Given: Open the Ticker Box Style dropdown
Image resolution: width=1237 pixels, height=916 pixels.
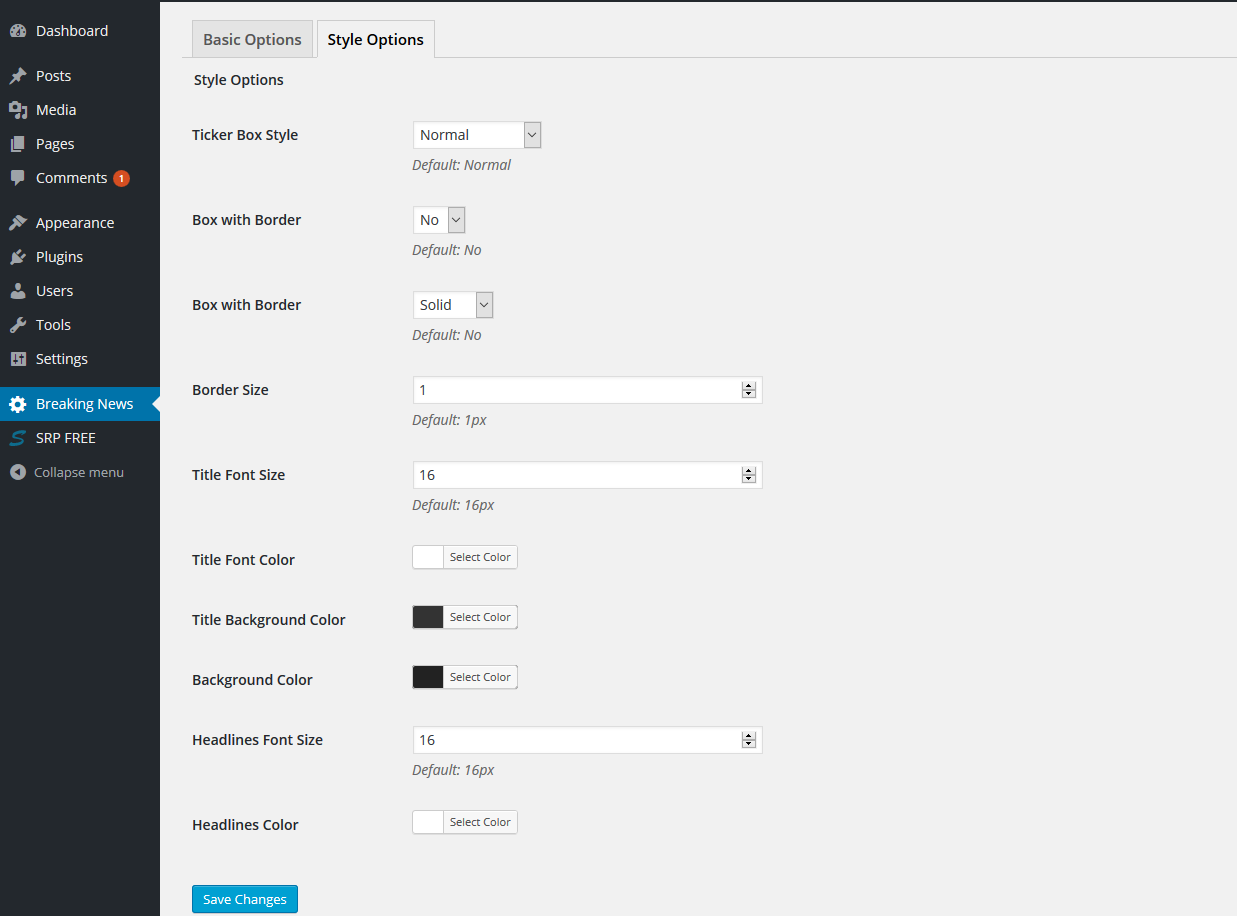Looking at the screenshot, I should click(476, 135).
